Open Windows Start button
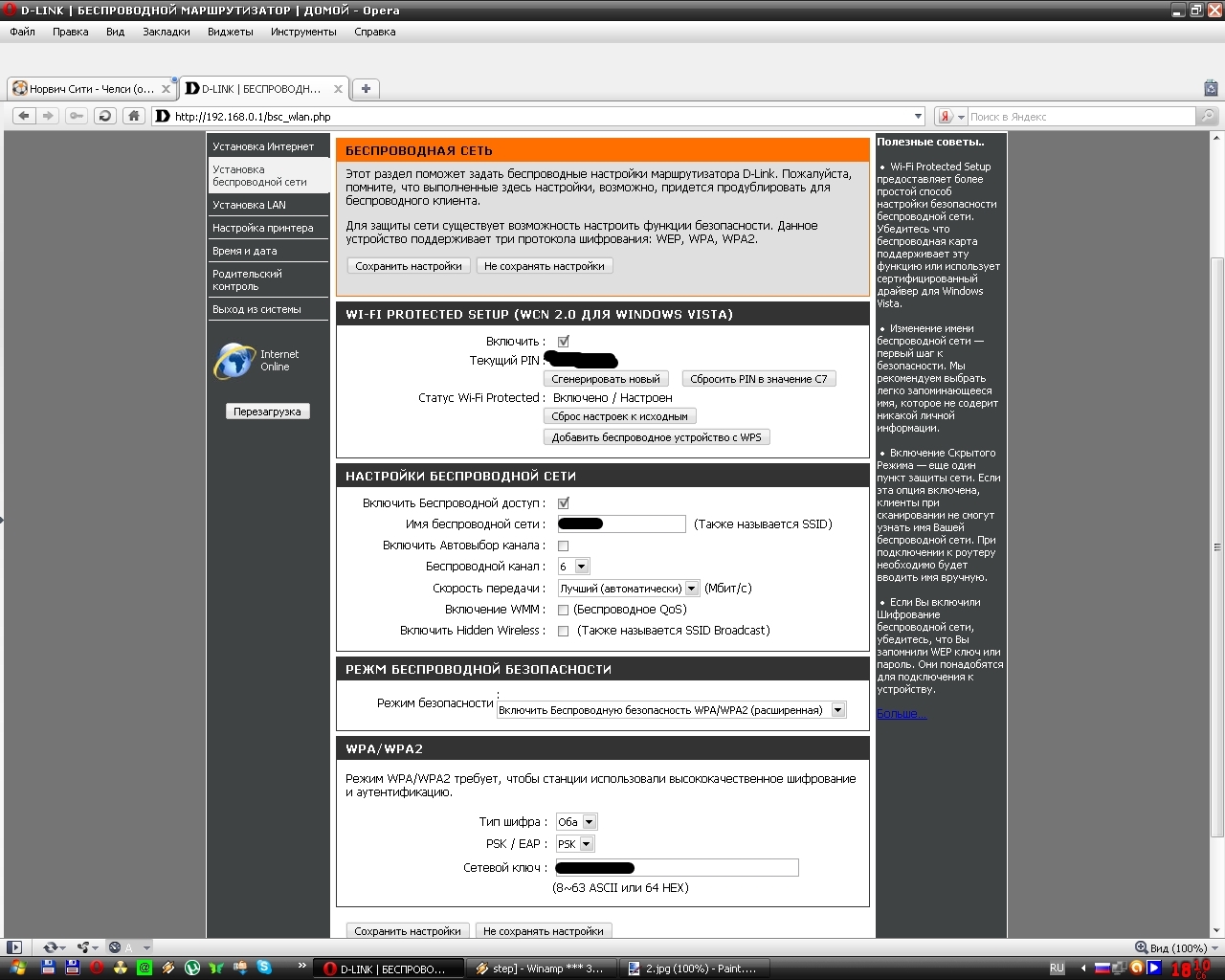1225x980 pixels. coord(18,968)
